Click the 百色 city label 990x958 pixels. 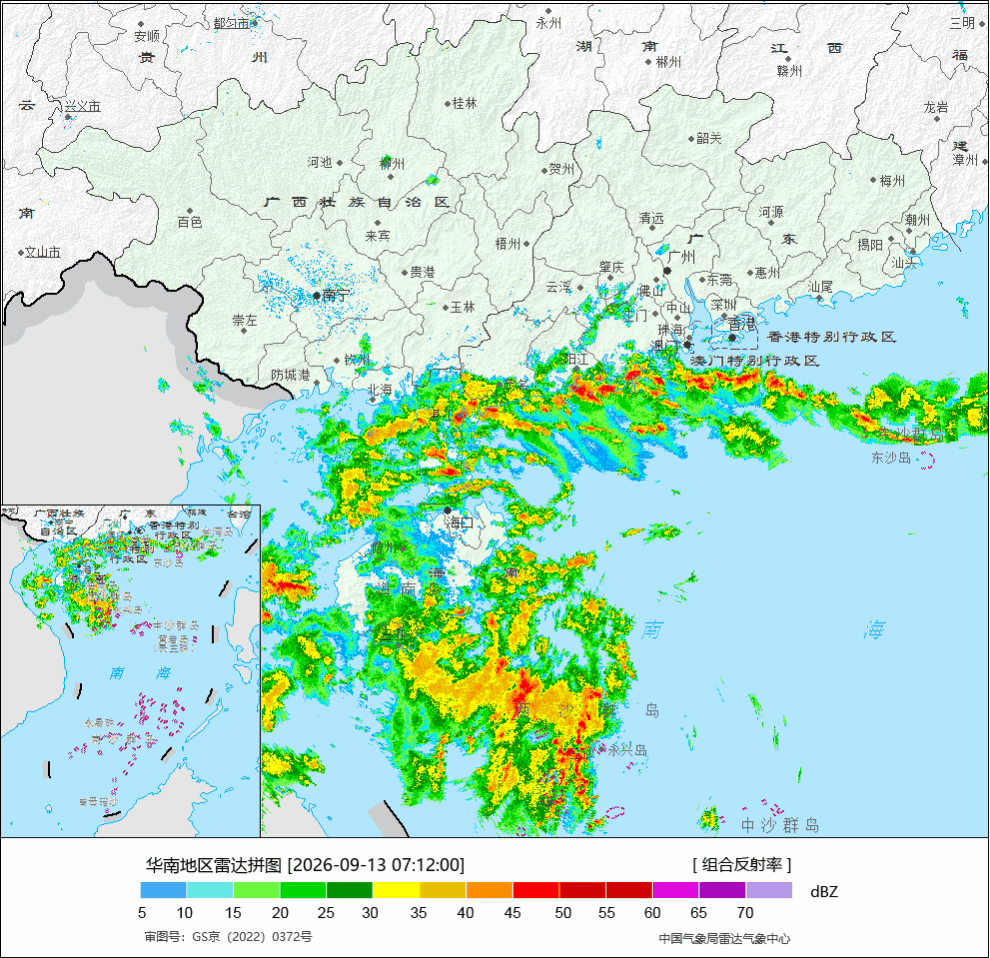[189, 222]
